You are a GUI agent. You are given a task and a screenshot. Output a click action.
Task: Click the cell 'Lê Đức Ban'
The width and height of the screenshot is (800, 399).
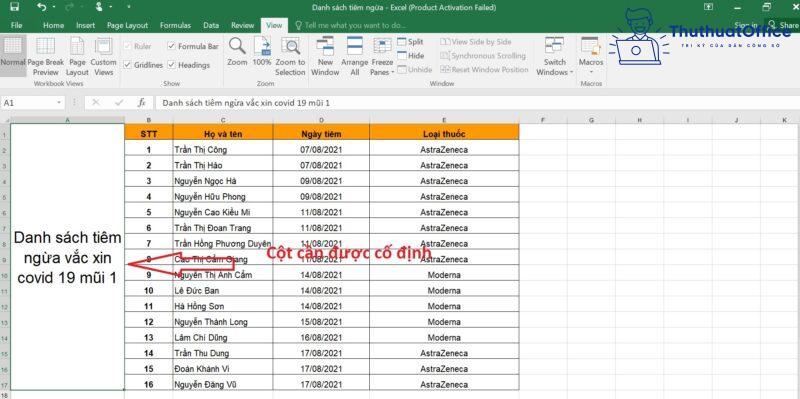coord(223,291)
